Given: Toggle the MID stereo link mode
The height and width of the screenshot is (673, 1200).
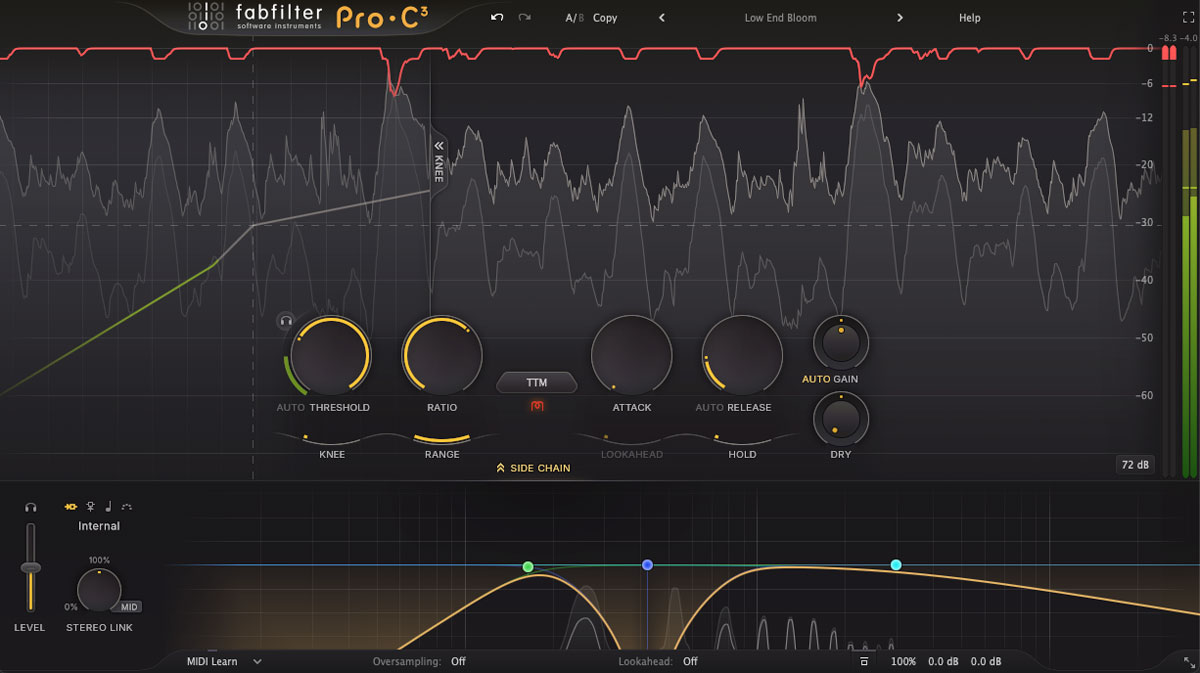Looking at the screenshot, I should tap(130, 607).
